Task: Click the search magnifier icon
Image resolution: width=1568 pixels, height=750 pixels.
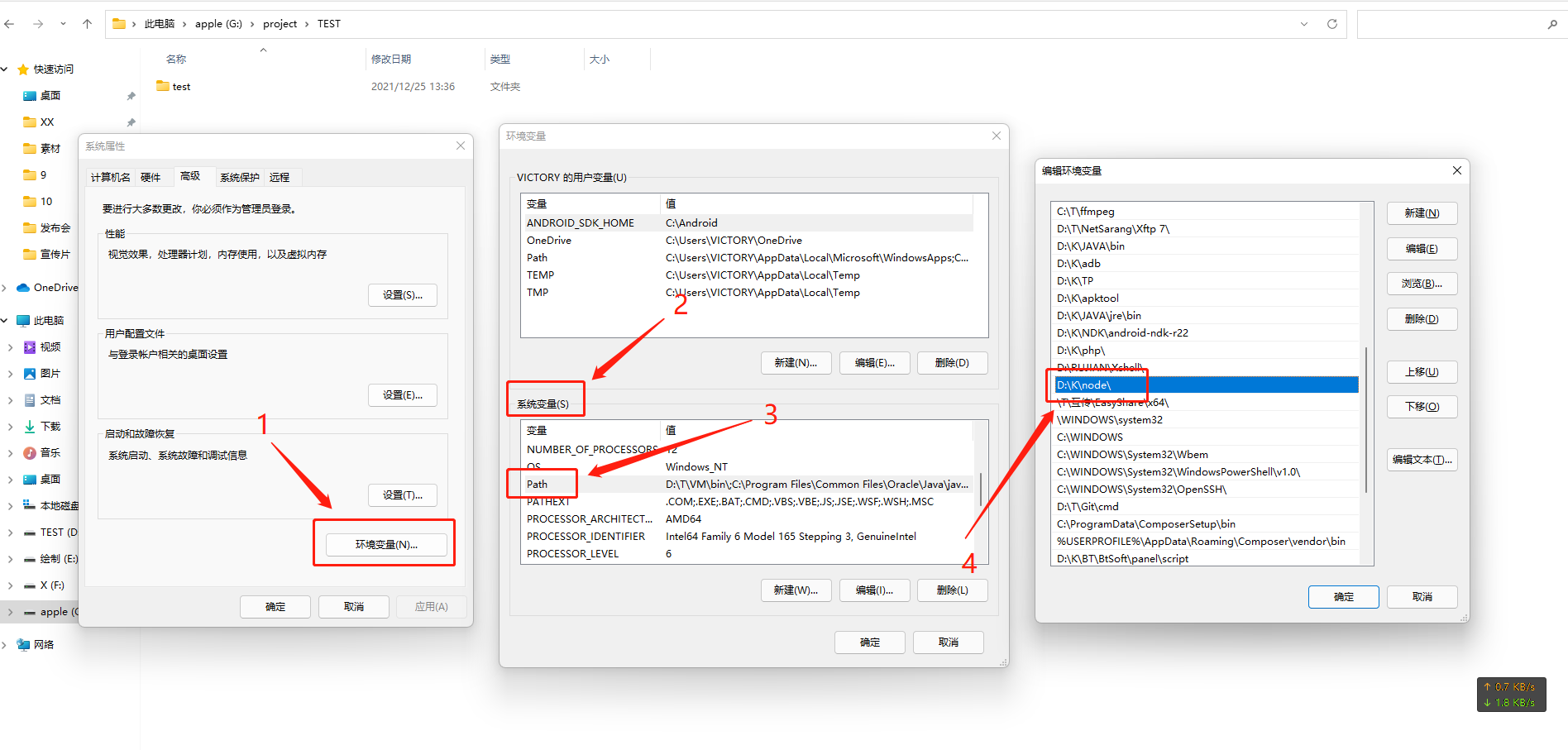Action: 1551,25
